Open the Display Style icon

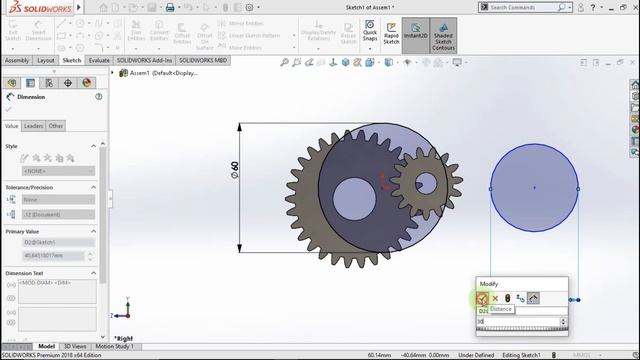tap(388, 62)
